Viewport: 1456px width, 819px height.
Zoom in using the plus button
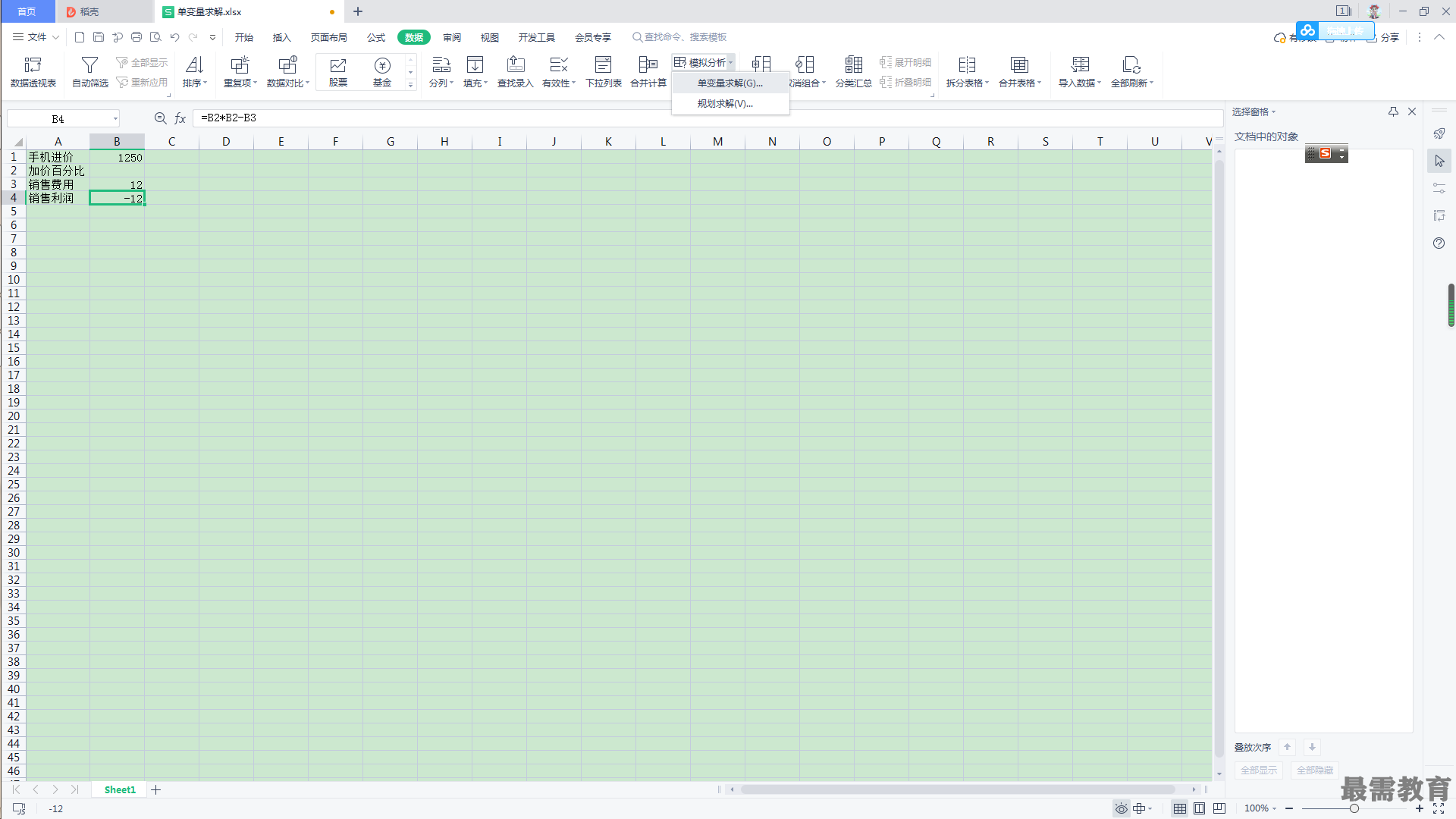point(1419,808)
